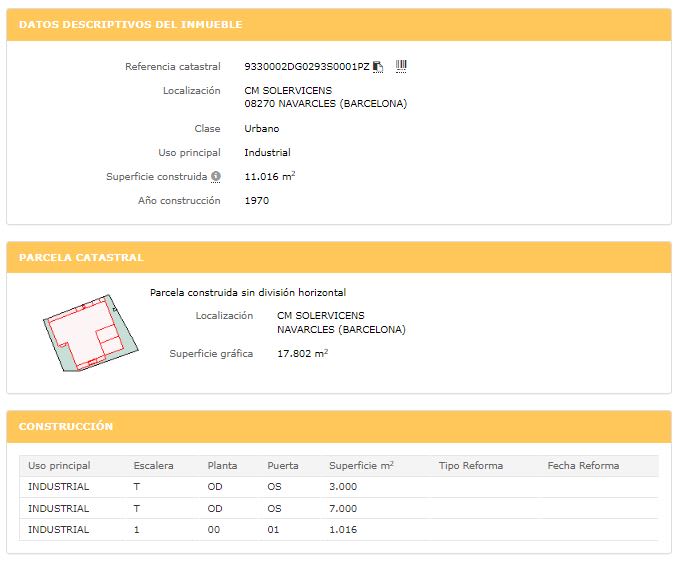Show info about Superficie construida
This screenshot has height=567, width=691.
point(216,177)
